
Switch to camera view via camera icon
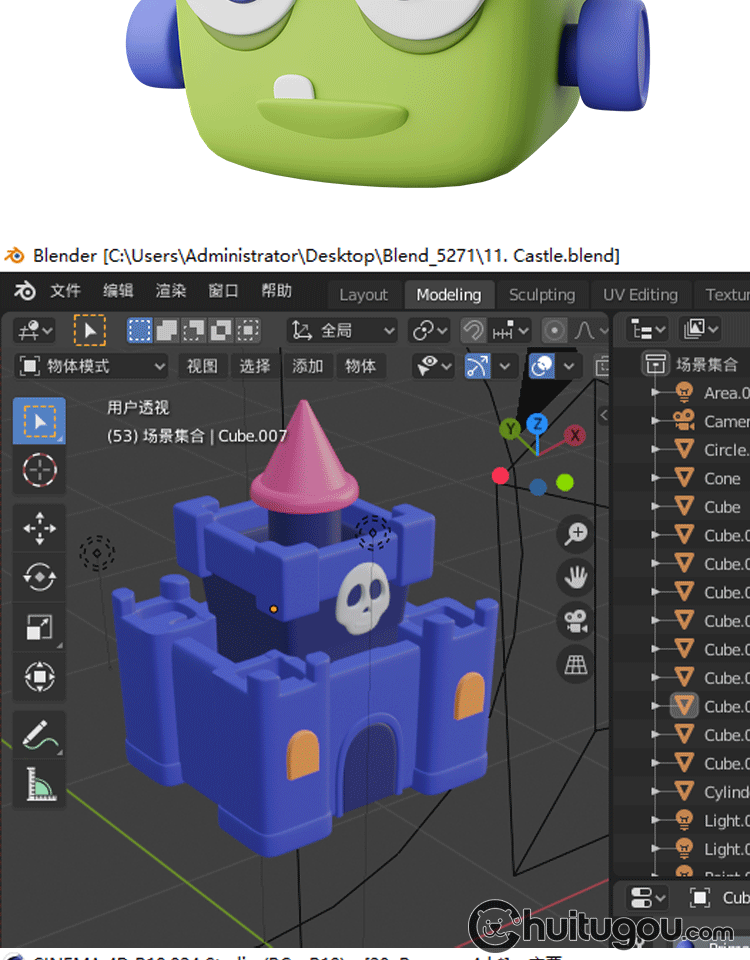point(576,621)
